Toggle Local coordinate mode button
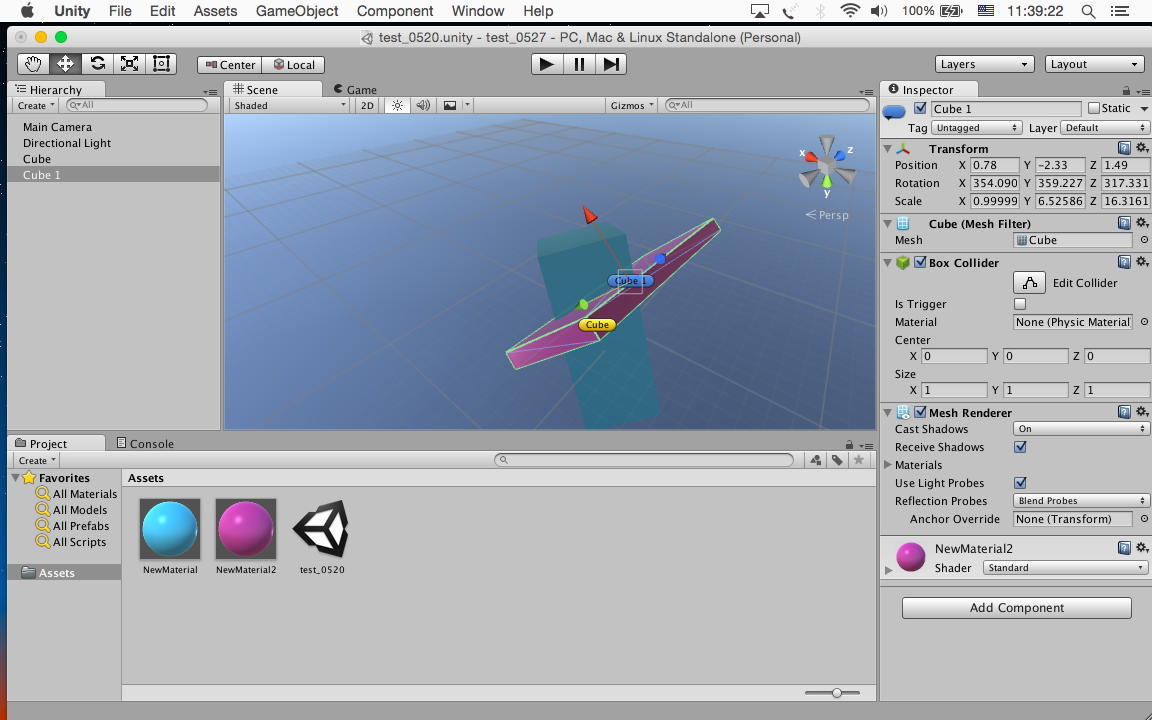This screenshot has height=720, width=1152. point(294,65)
